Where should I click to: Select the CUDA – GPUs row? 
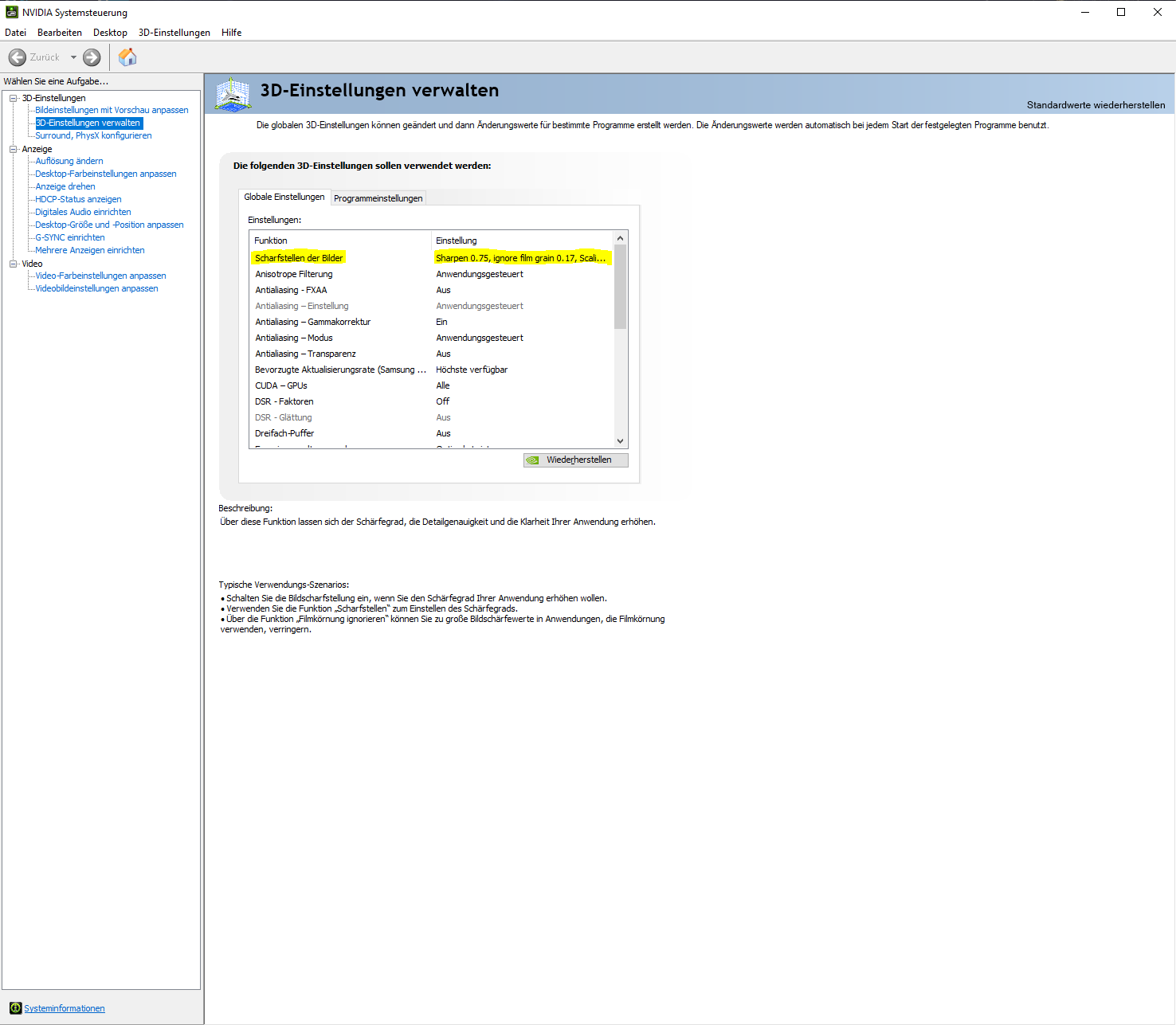coord(431,385)
